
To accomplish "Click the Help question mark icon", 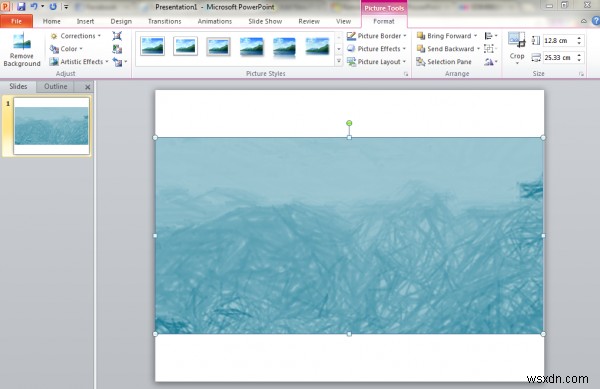I will [x=596, y=21].
